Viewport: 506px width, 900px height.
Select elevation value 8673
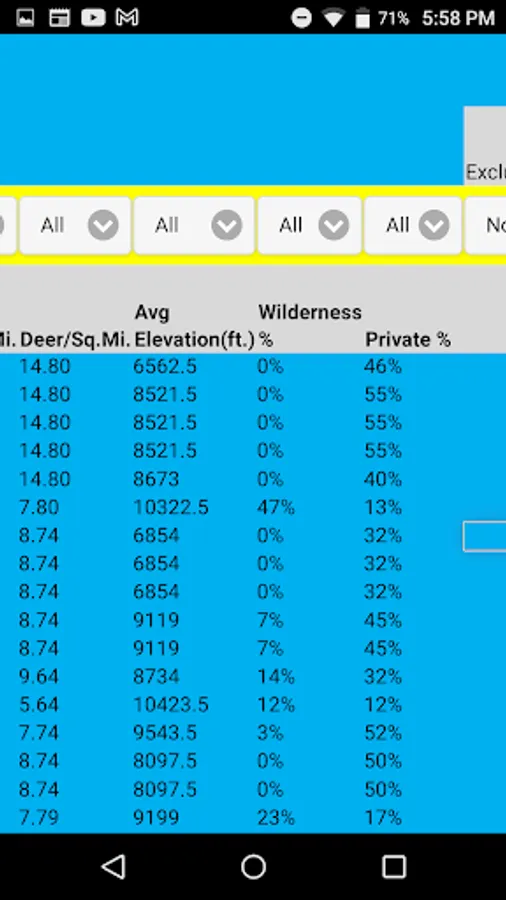coord(156,479)
